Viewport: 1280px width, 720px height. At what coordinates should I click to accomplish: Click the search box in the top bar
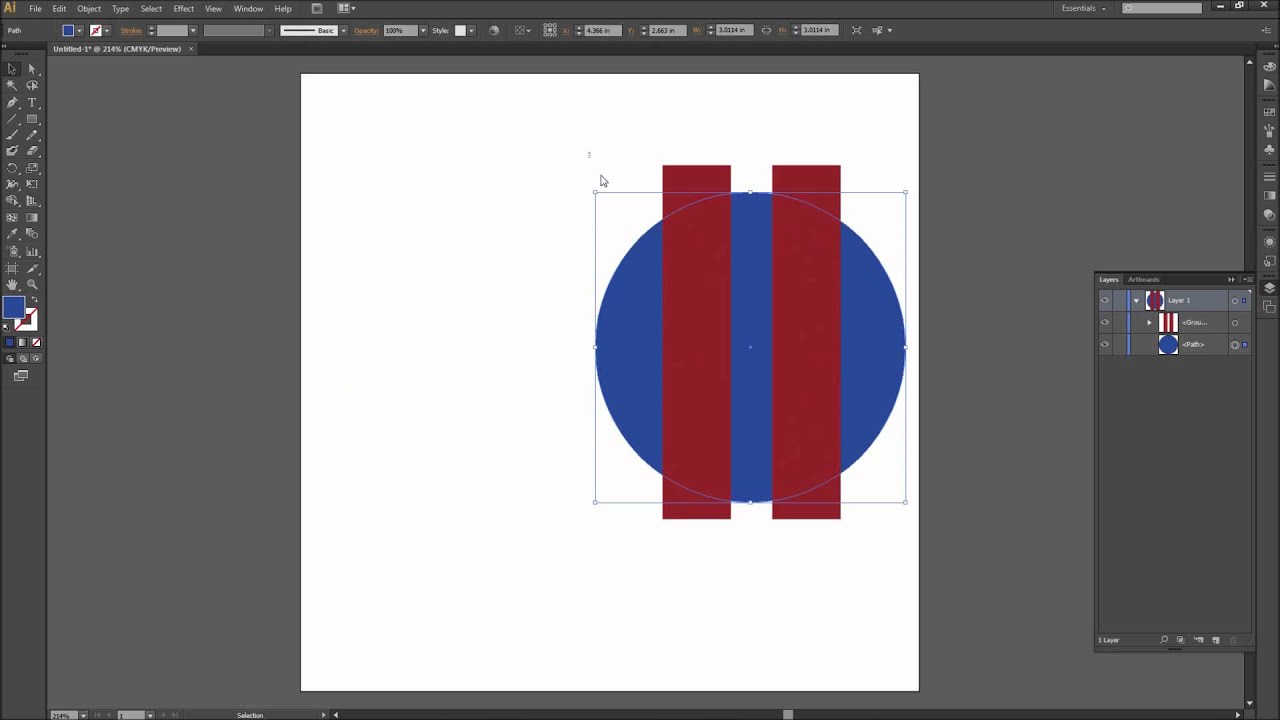1162,8
